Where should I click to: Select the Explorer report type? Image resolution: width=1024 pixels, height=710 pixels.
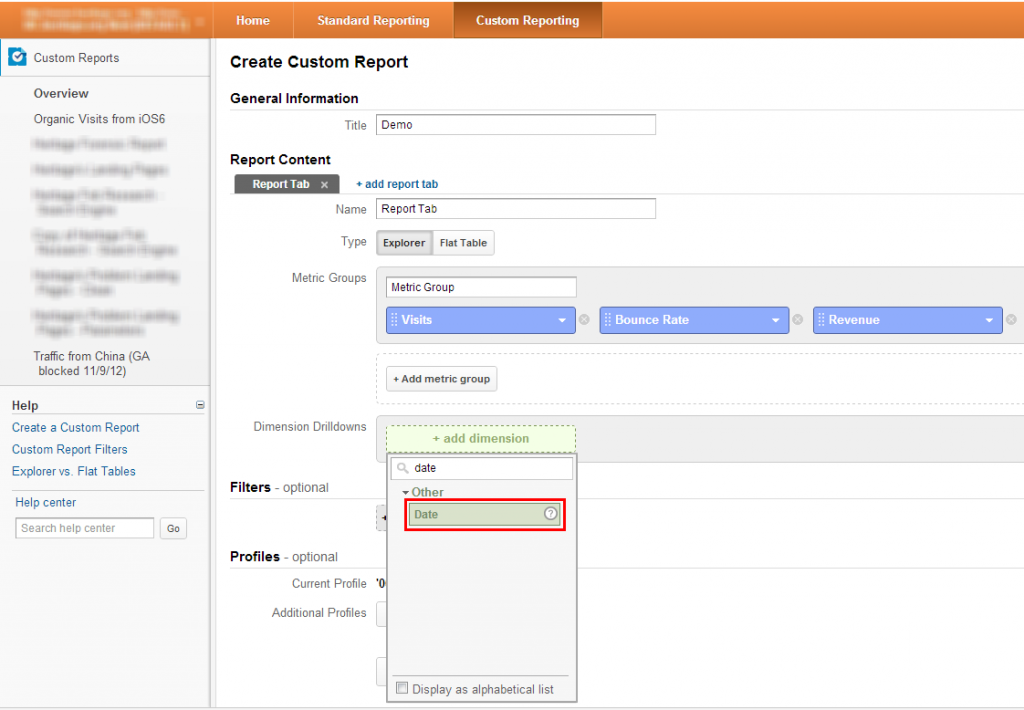(x=403, y=242)
